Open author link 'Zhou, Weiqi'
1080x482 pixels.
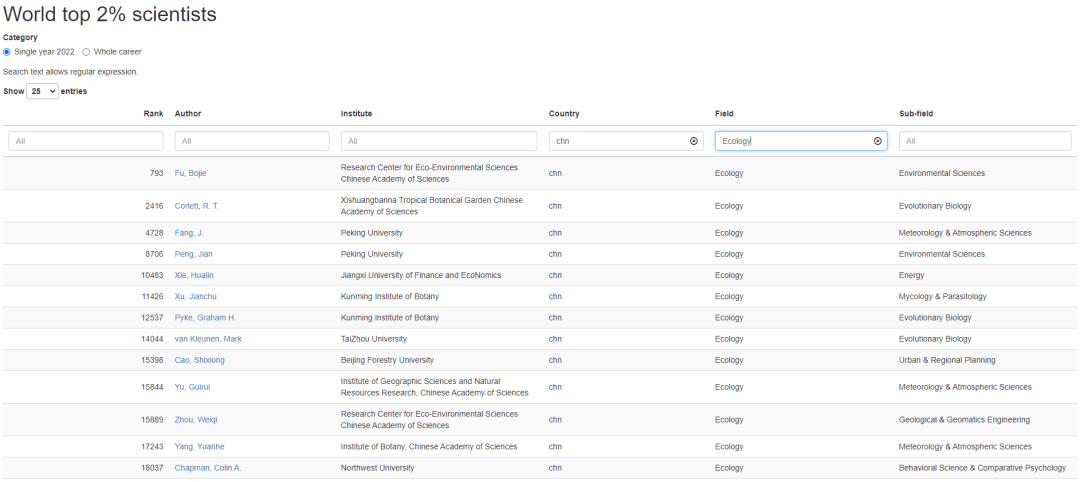click(x=196, y=420)
